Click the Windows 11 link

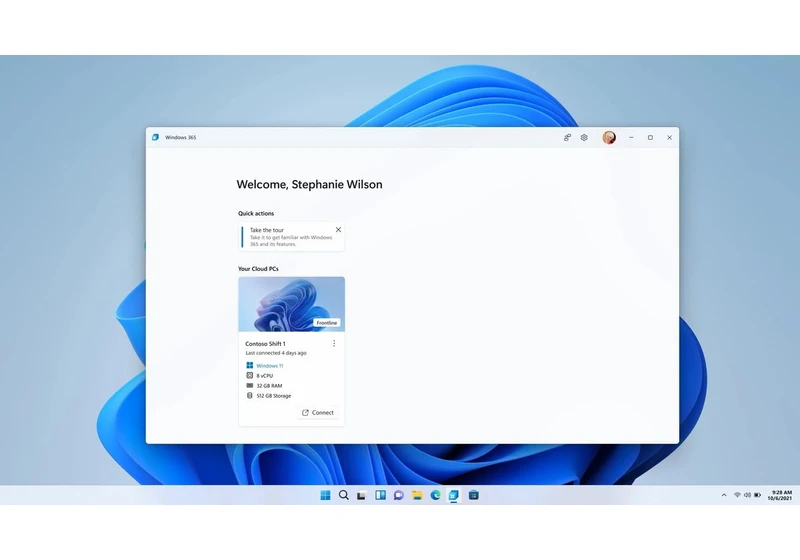pos(270,366)
